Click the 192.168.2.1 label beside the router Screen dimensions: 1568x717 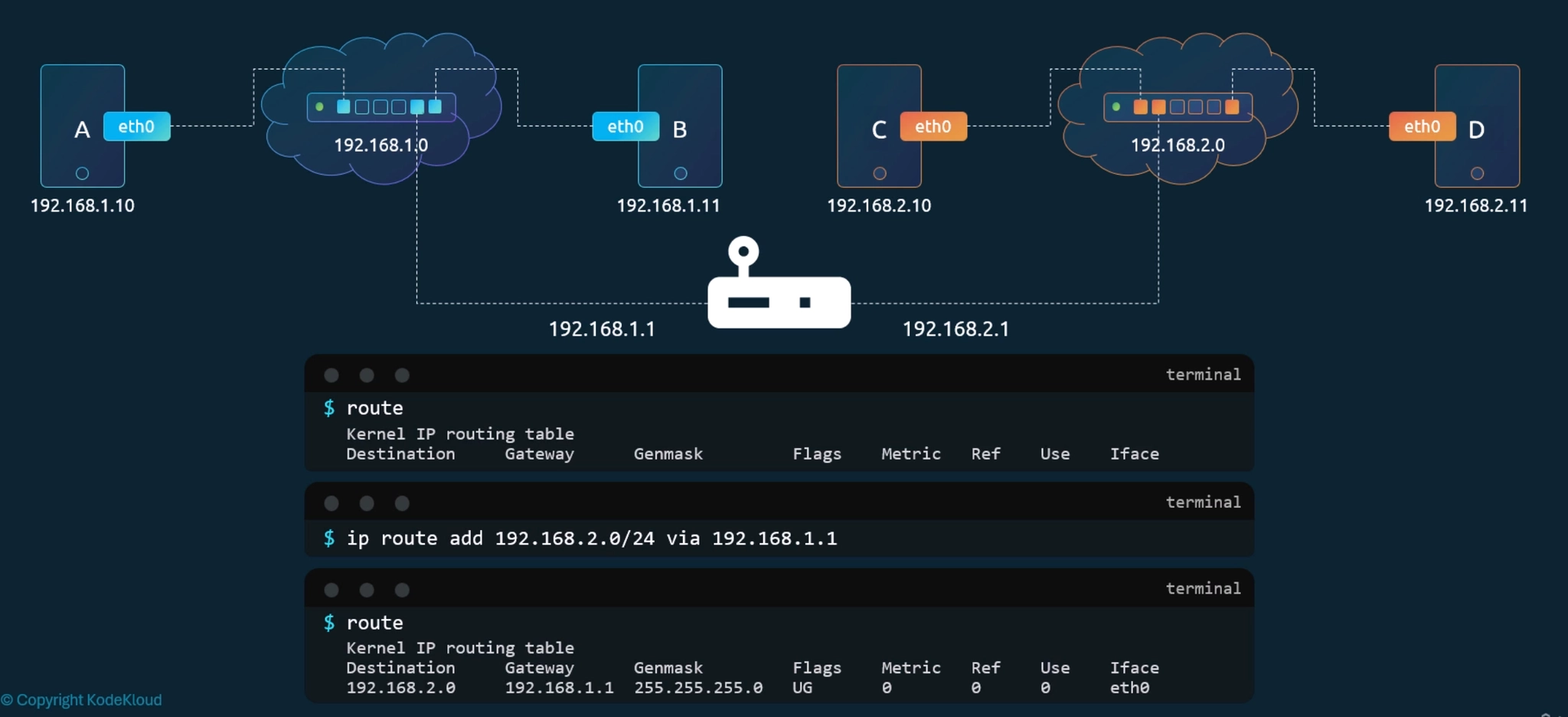point(955,329)
